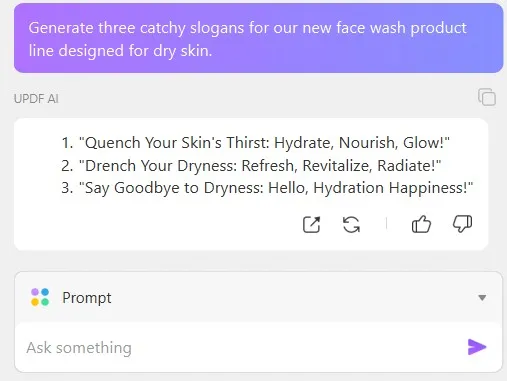Give the response a thumbs up
The width and height of the screenshot is (507, 381).
(x=421, y=224)
